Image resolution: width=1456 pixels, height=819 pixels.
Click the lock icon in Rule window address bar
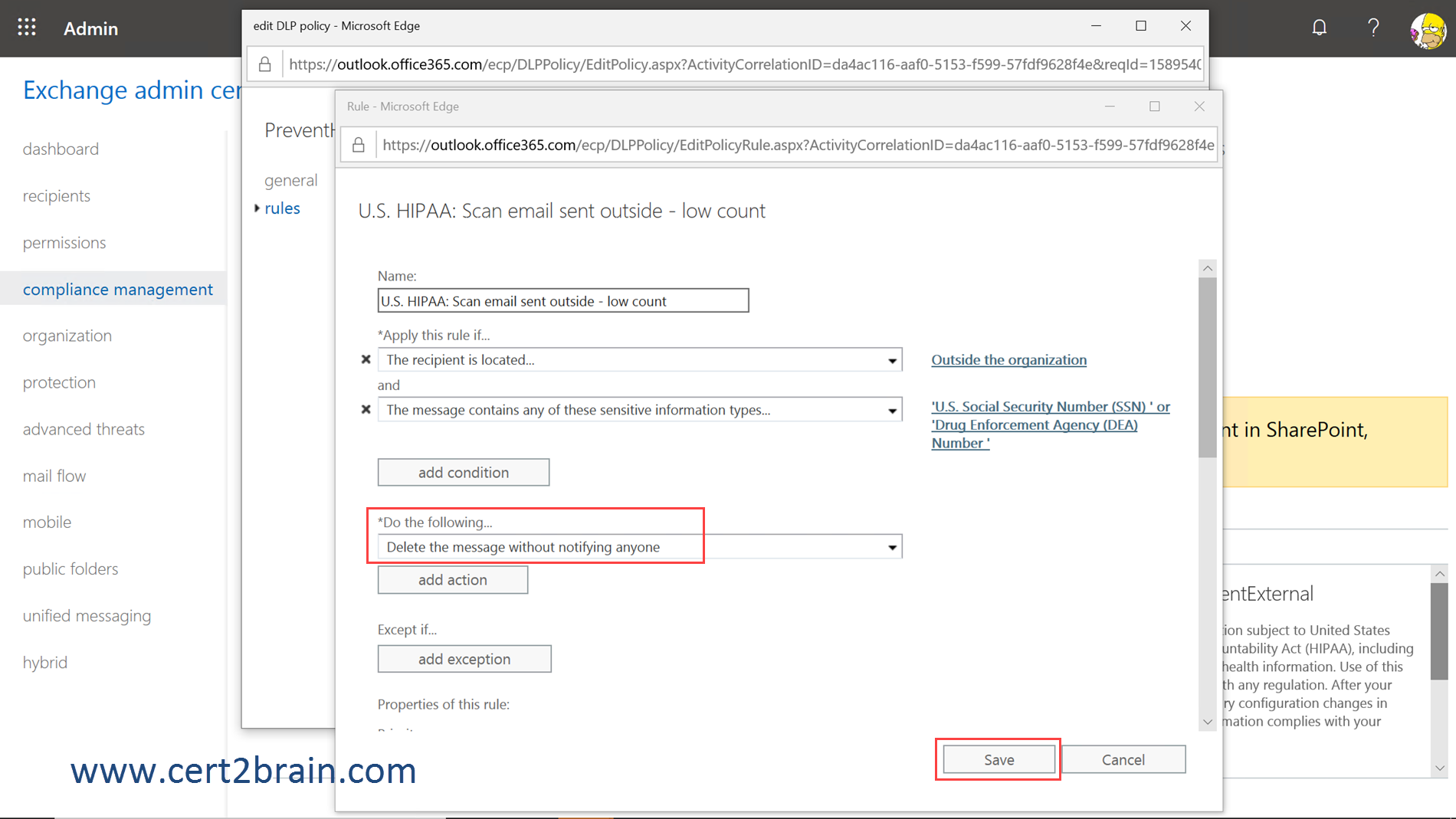click(x=358, y=145)
